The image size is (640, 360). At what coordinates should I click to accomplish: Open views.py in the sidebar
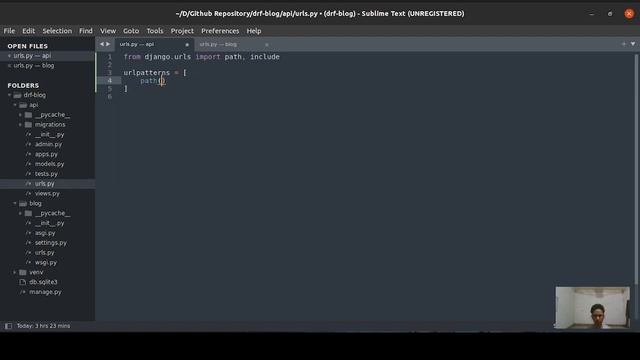(47, 193)
